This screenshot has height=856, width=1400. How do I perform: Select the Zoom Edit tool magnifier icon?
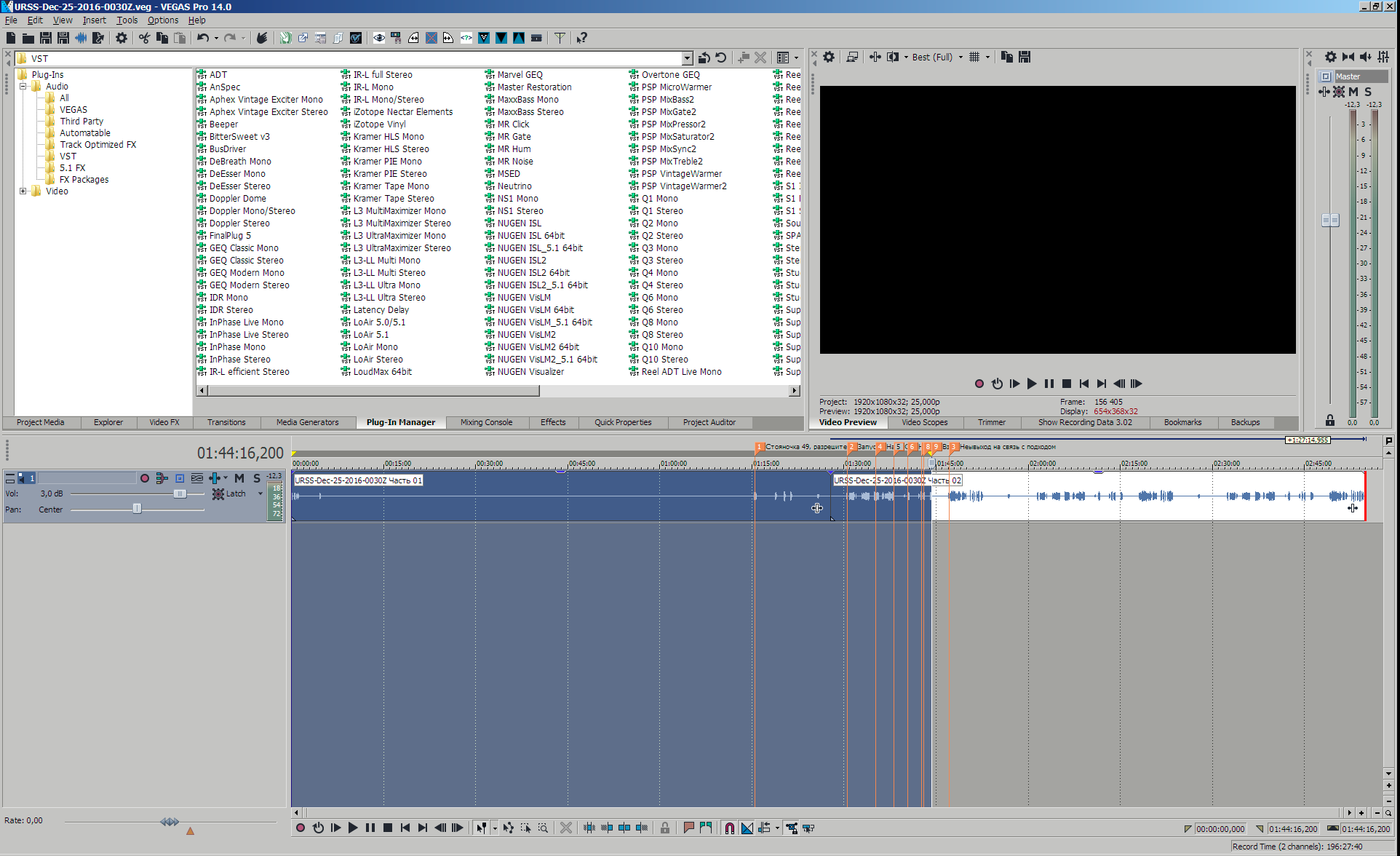543,828
